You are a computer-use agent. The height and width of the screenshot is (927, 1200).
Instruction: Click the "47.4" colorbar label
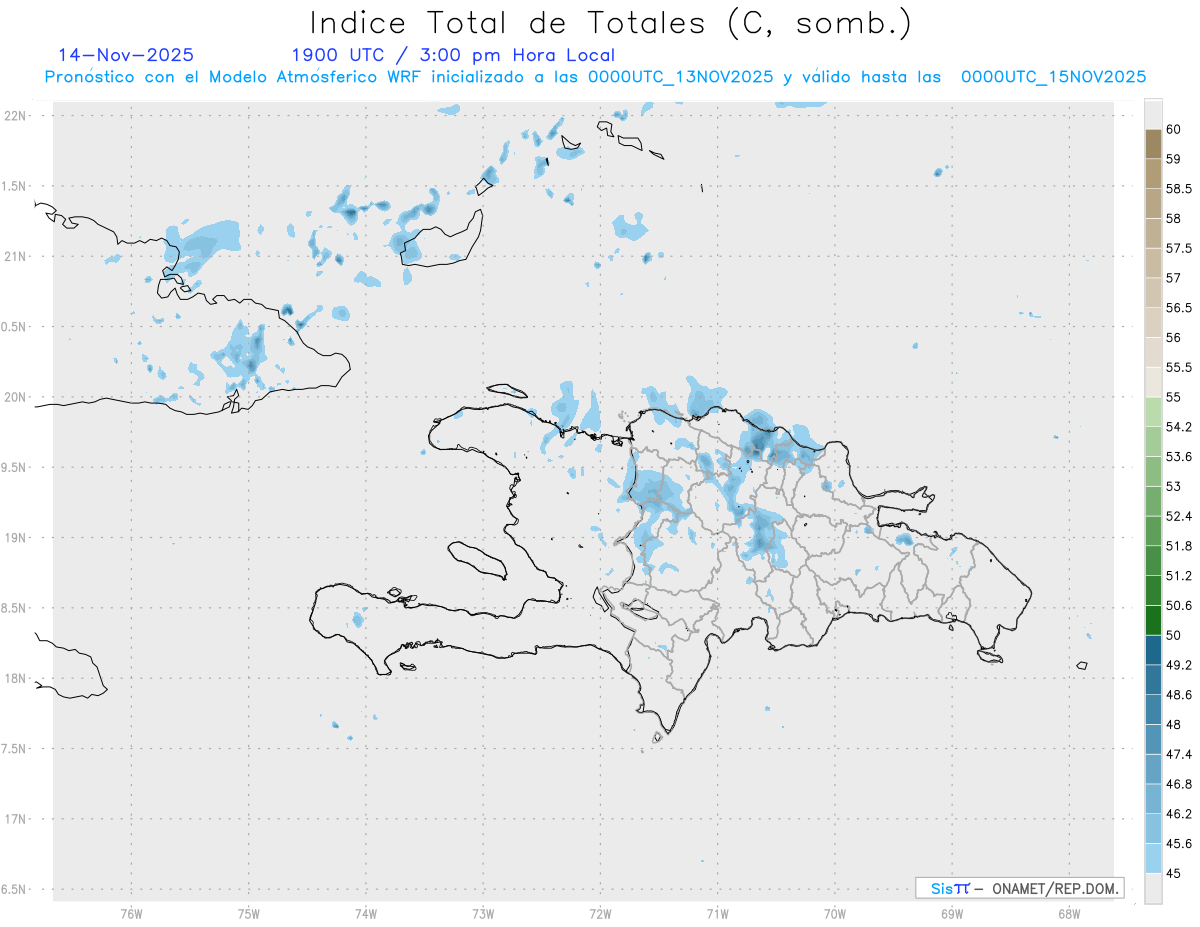[x=1179, y=754]
